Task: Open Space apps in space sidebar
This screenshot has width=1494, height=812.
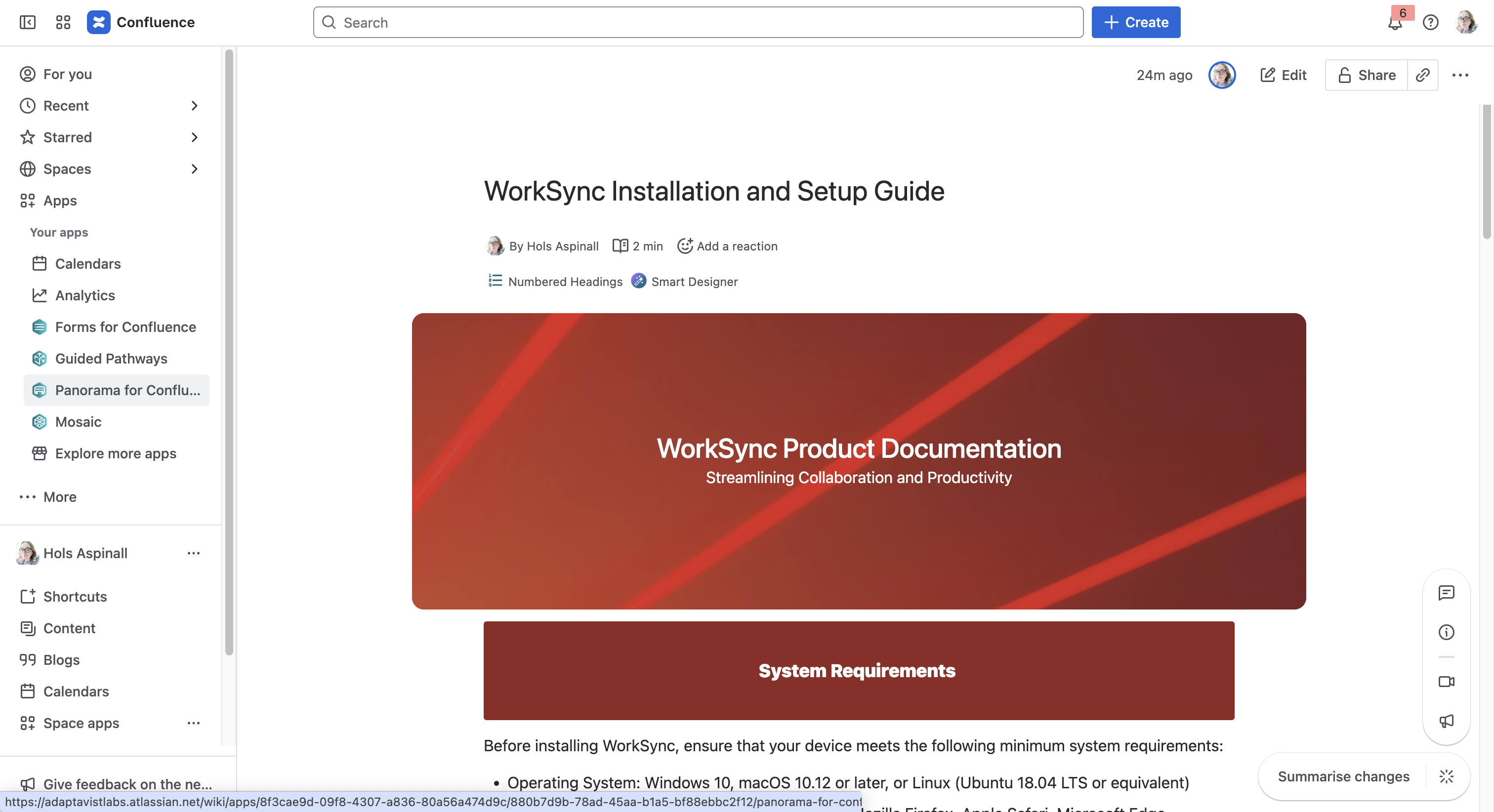Action: click(x=81, y=723)
